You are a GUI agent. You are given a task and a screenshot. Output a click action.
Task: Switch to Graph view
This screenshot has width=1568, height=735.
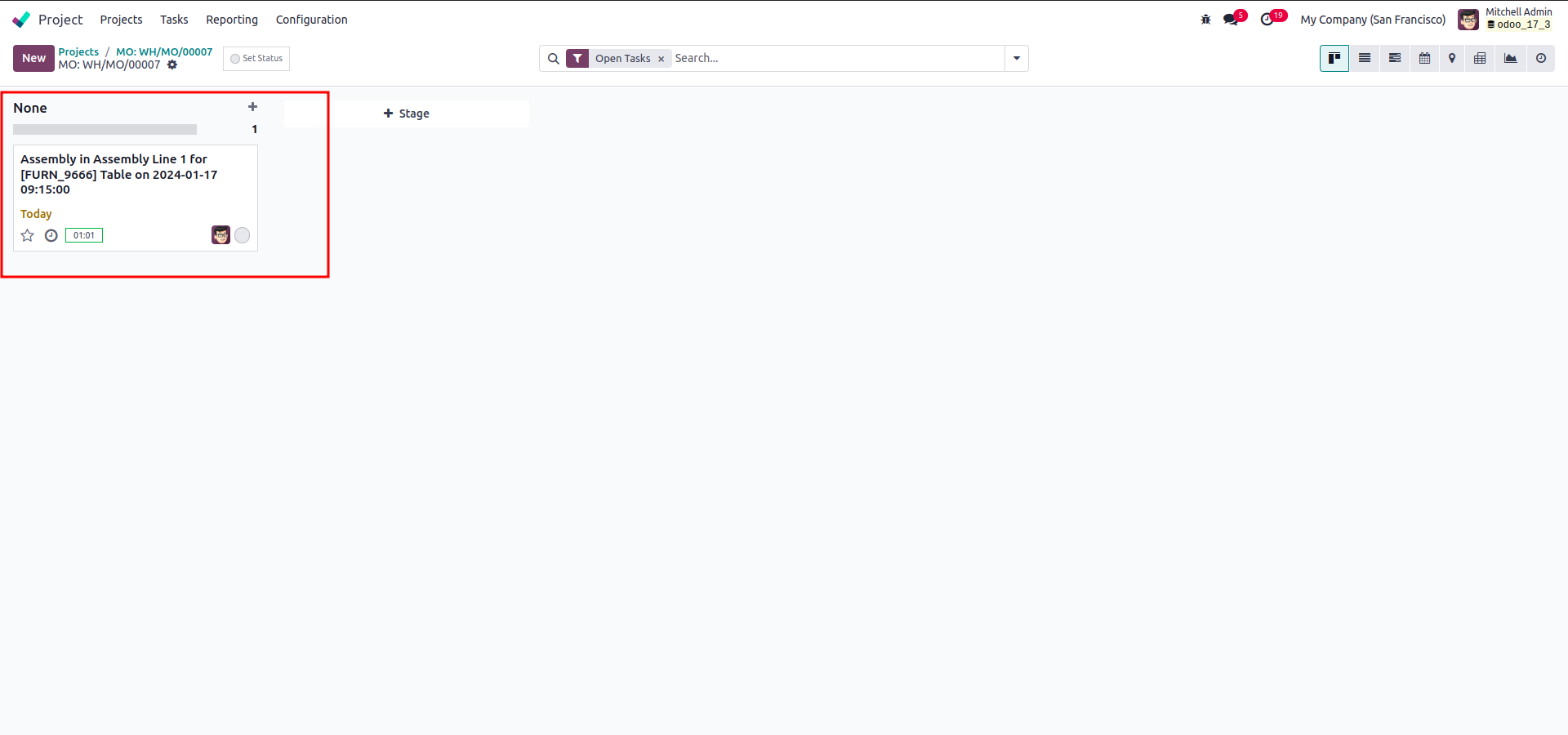click(1511, 58)
